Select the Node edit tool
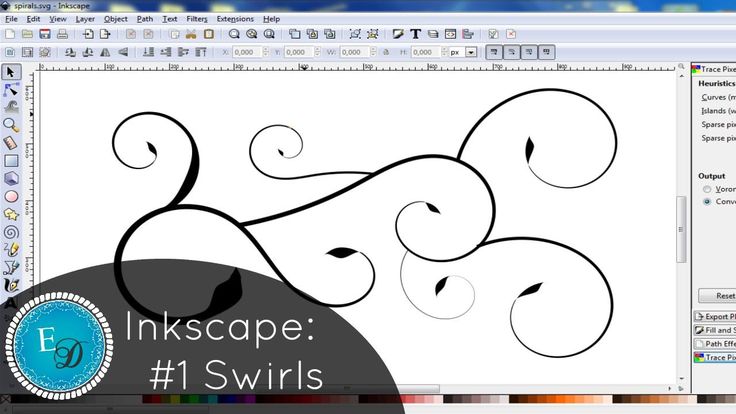The width and height of the screenshot is (736, 414). pos(11,89)
